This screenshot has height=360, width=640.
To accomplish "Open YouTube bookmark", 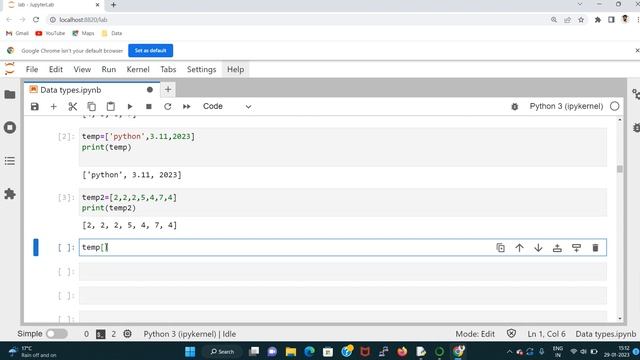I will coord(50,33).
